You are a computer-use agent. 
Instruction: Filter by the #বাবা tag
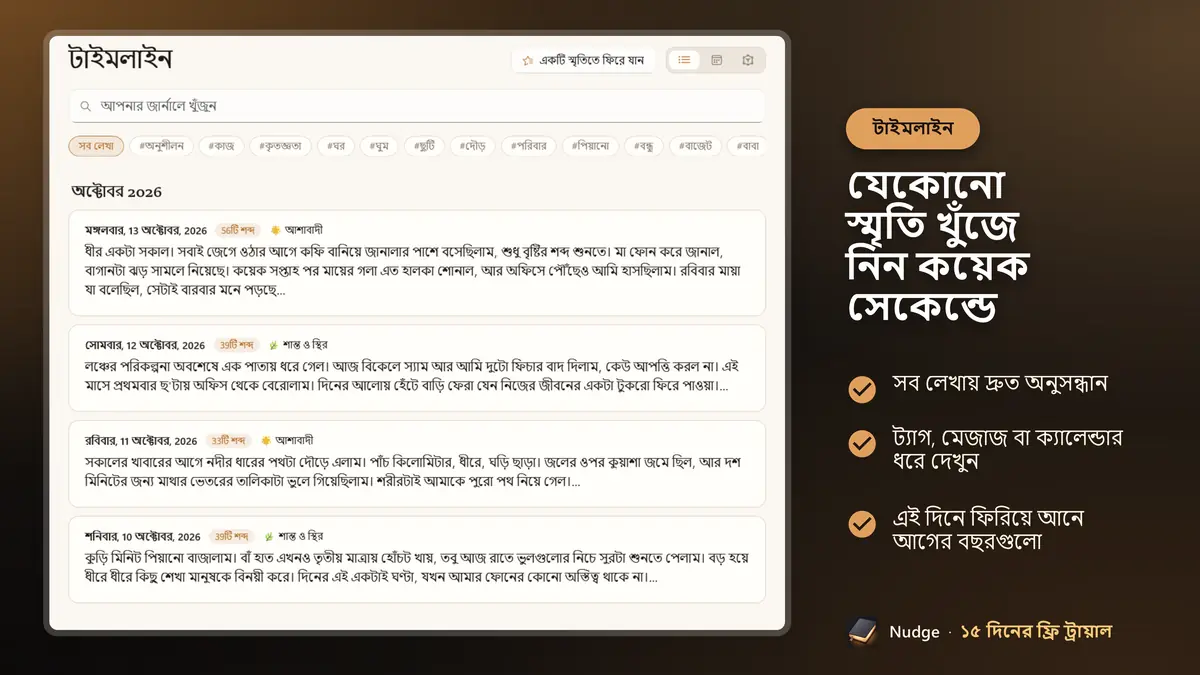[746, 146]
